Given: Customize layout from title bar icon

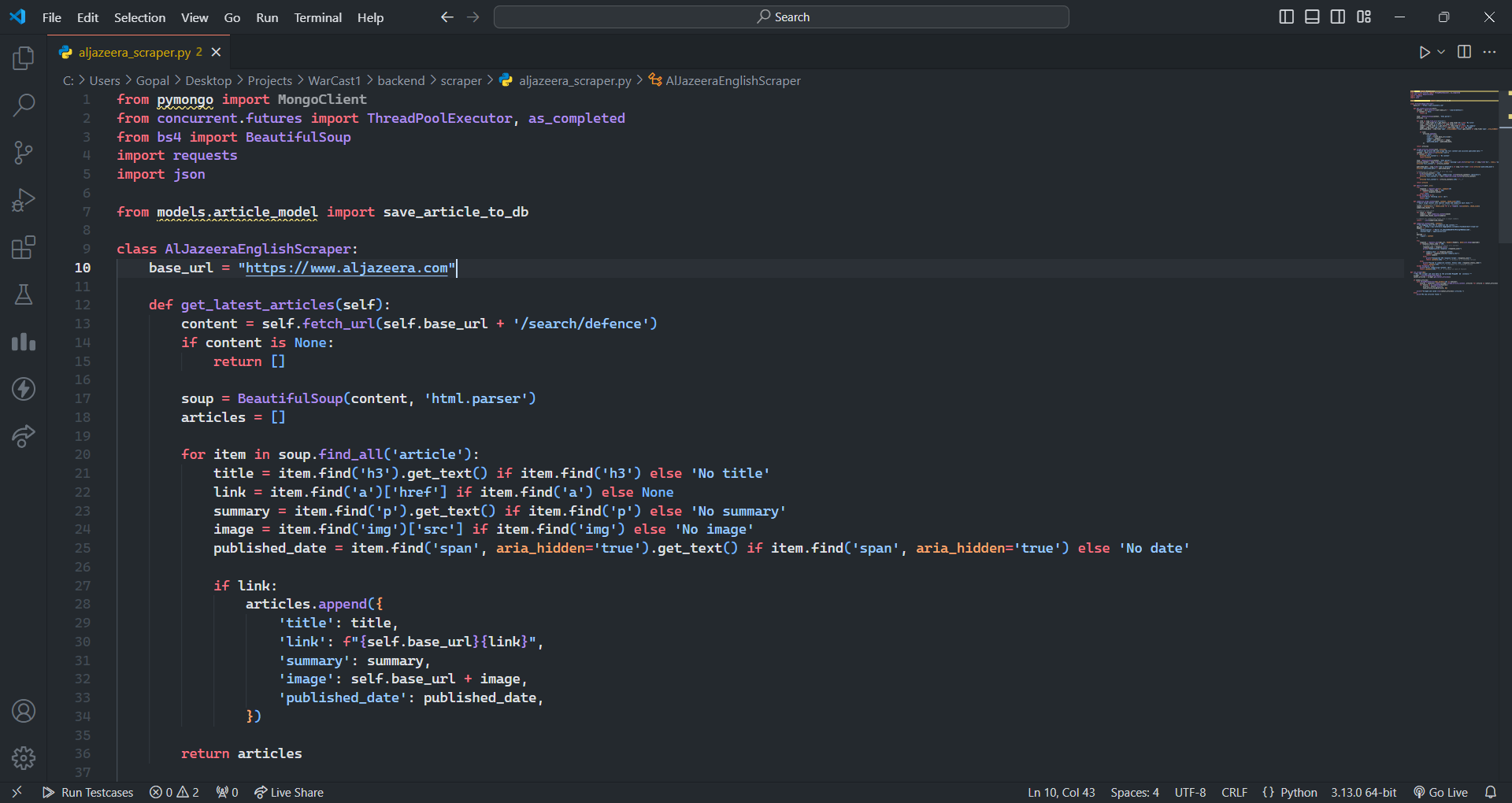Looking at the screenshot, I should [x=1364, y=17].
